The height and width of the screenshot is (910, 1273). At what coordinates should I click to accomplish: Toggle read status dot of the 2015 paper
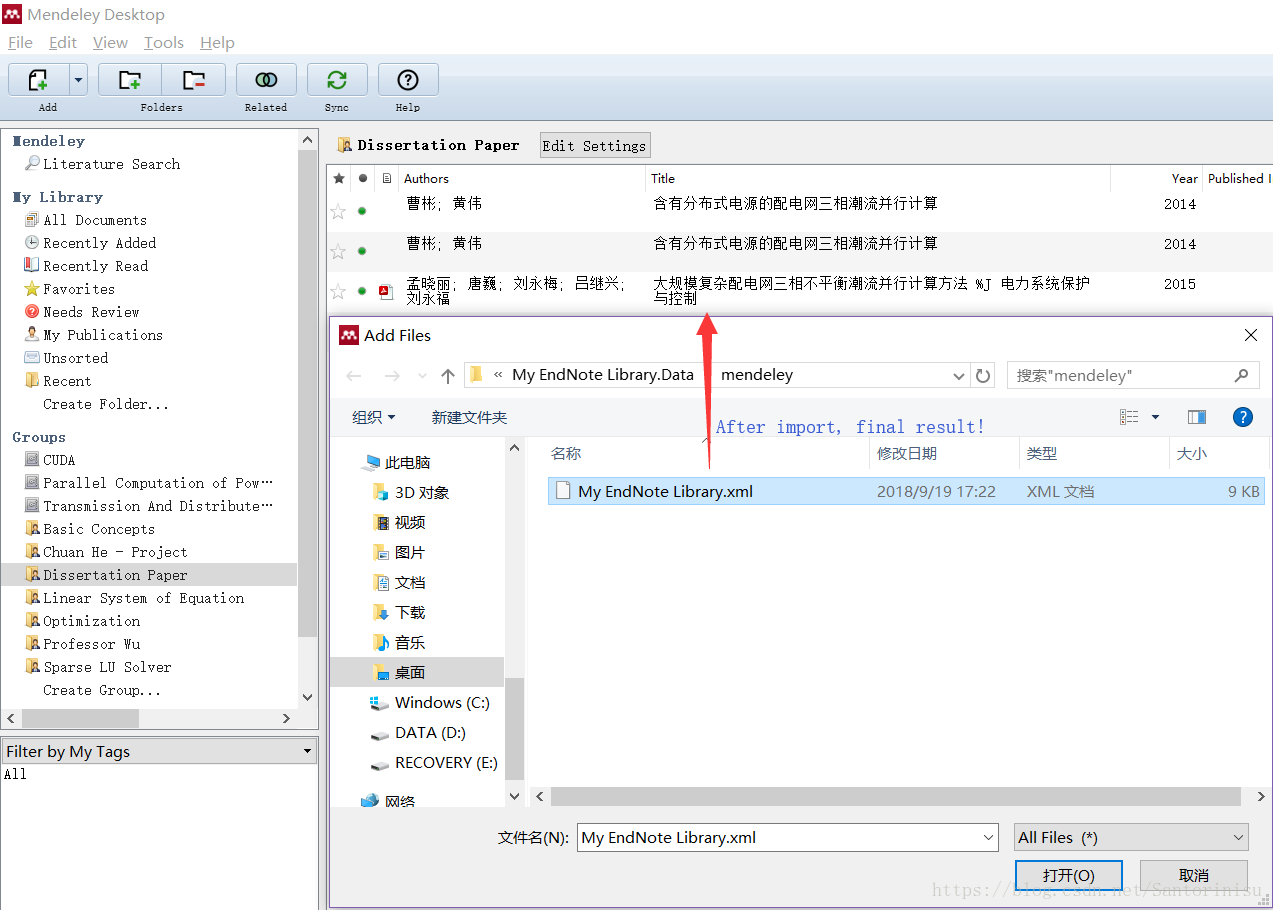pos(362,291)
